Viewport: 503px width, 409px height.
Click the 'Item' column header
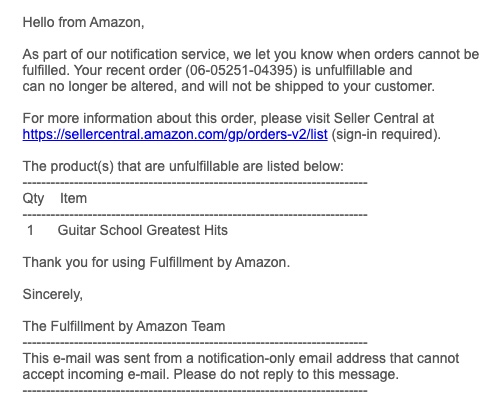click(x=73, y=198)
